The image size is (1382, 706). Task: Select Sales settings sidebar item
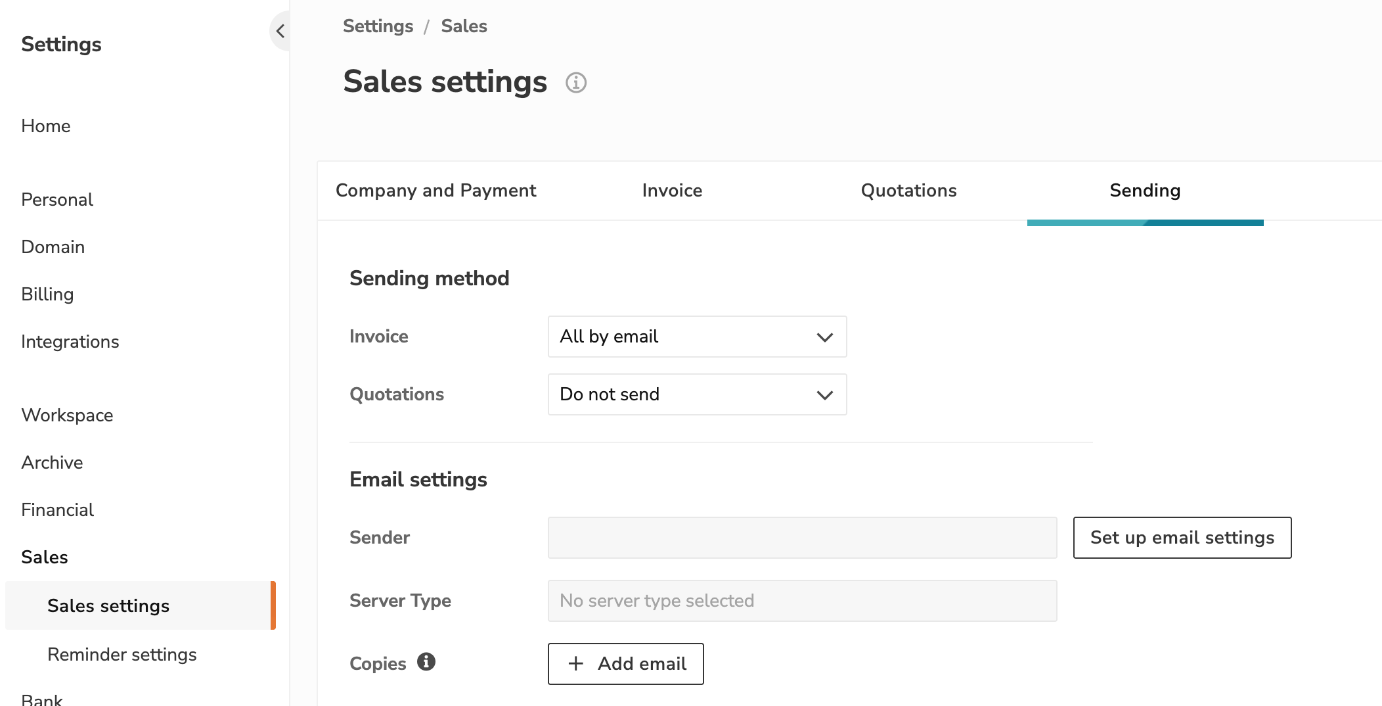click(x=140, y=606)
